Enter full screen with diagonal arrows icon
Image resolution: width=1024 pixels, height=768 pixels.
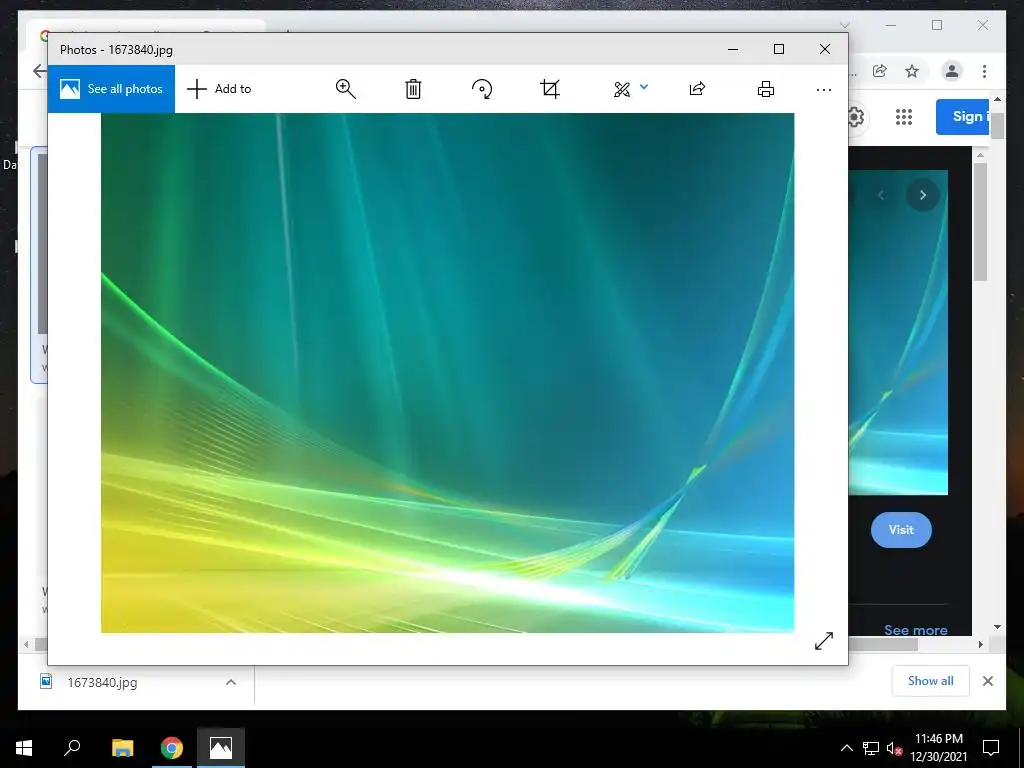[x=824, y=641]
